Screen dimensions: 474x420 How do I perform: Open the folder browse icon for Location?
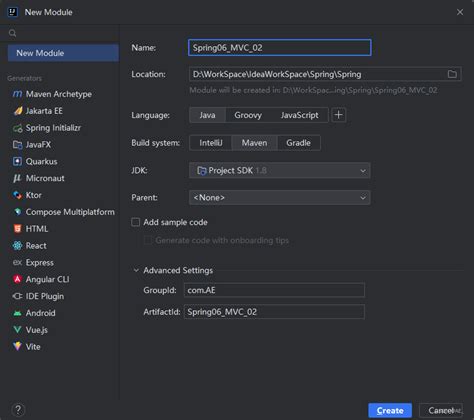(452, 74)
